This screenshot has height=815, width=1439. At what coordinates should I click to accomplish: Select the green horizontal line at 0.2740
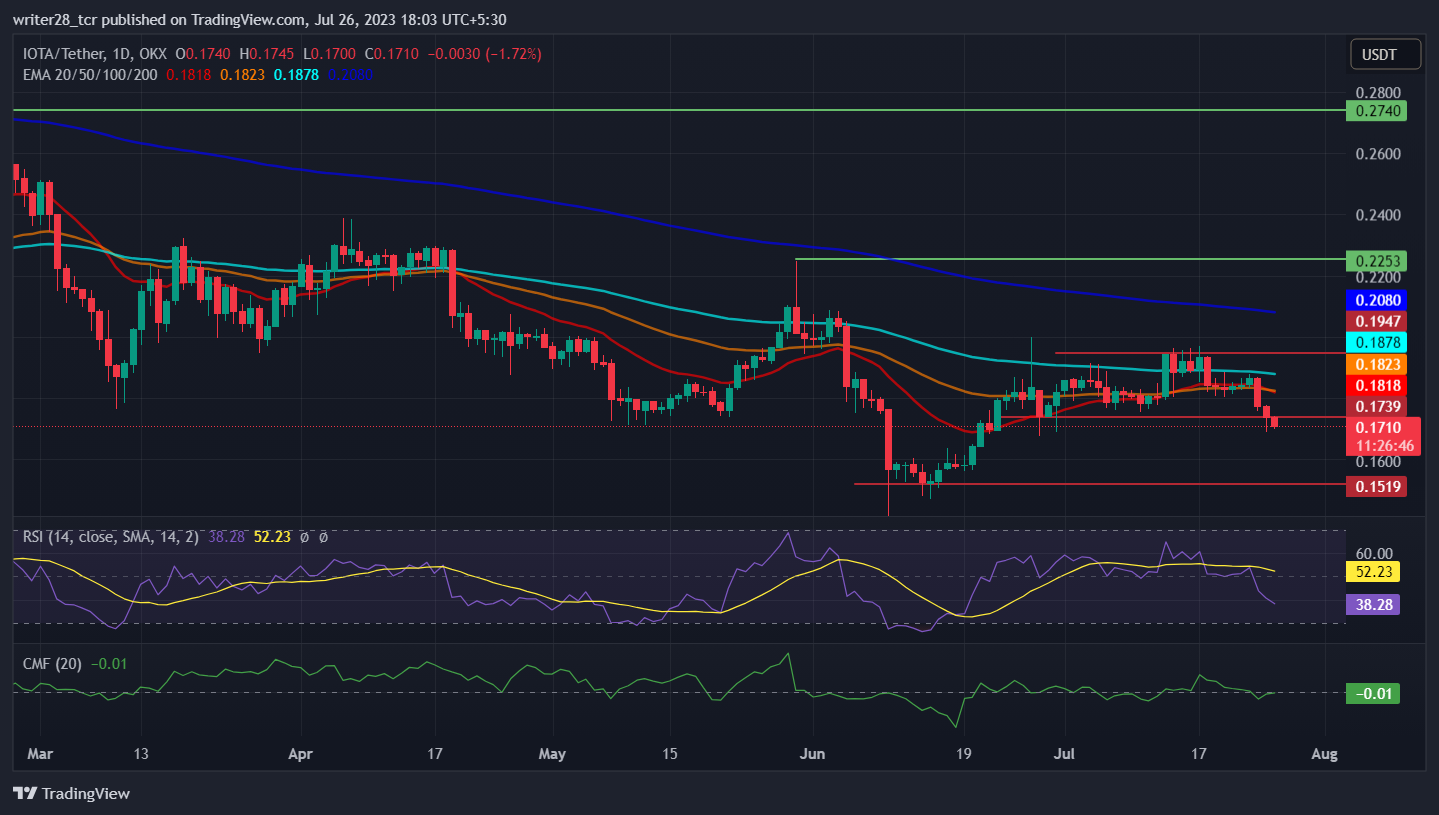pos(680,110)
